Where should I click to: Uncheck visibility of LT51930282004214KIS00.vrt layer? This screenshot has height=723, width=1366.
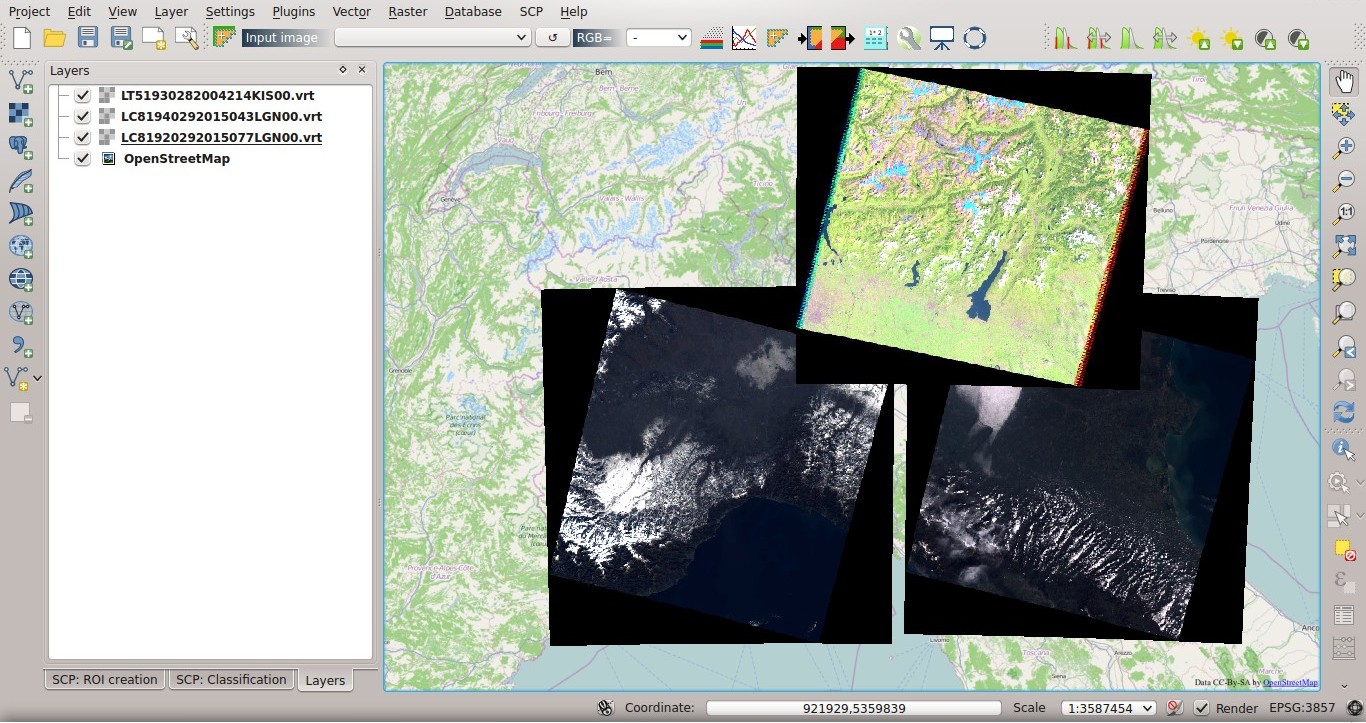(x=83, y=95)
